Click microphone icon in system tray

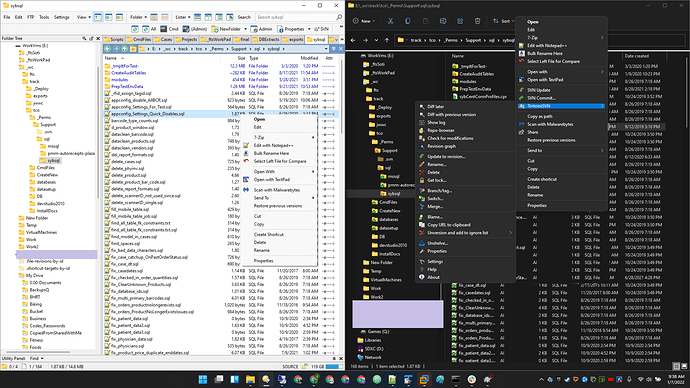629,379
